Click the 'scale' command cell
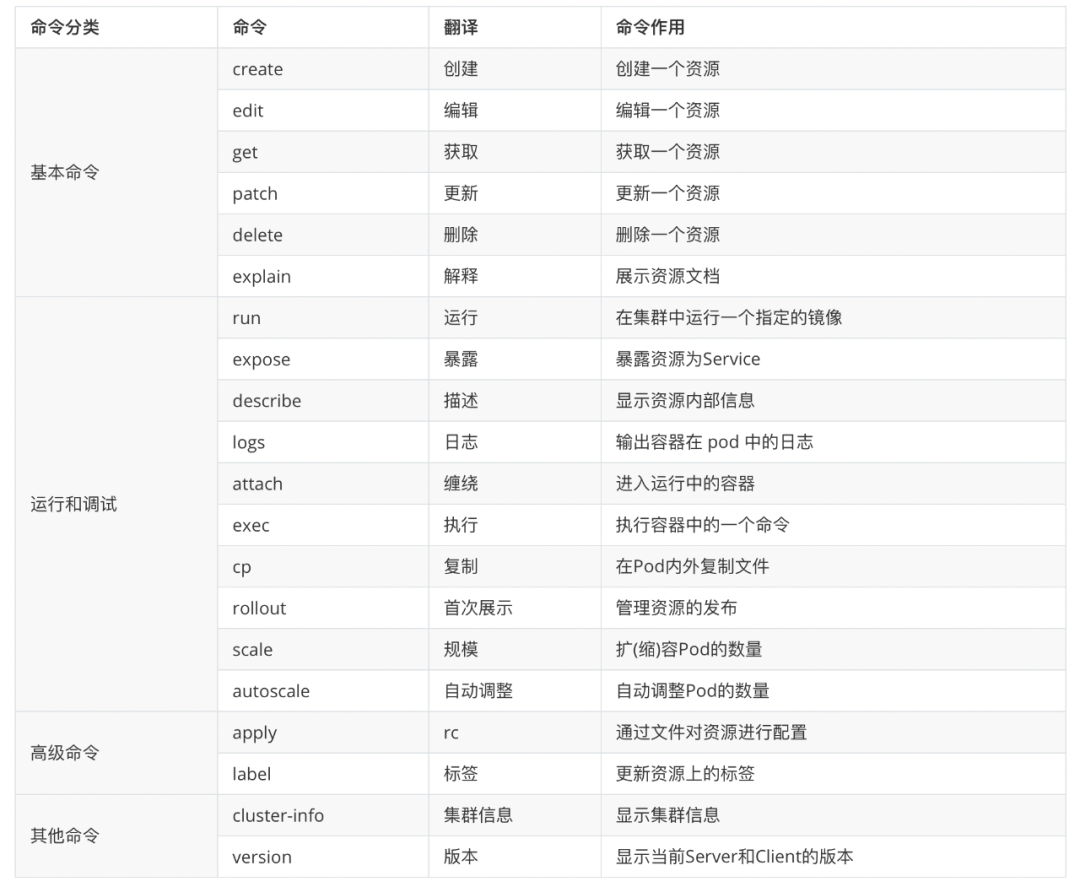 323,649
